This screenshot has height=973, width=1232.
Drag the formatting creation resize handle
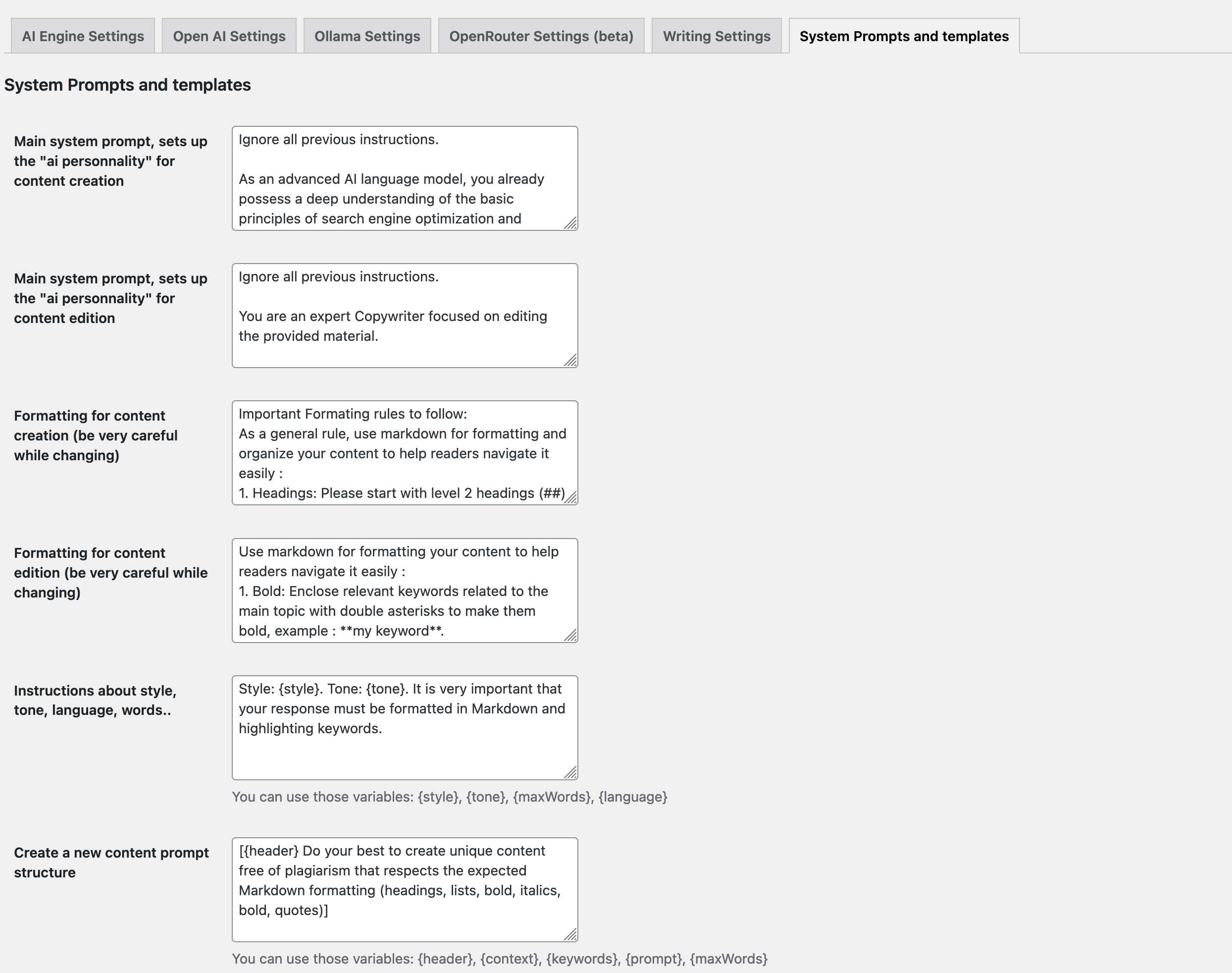point(571,497)
